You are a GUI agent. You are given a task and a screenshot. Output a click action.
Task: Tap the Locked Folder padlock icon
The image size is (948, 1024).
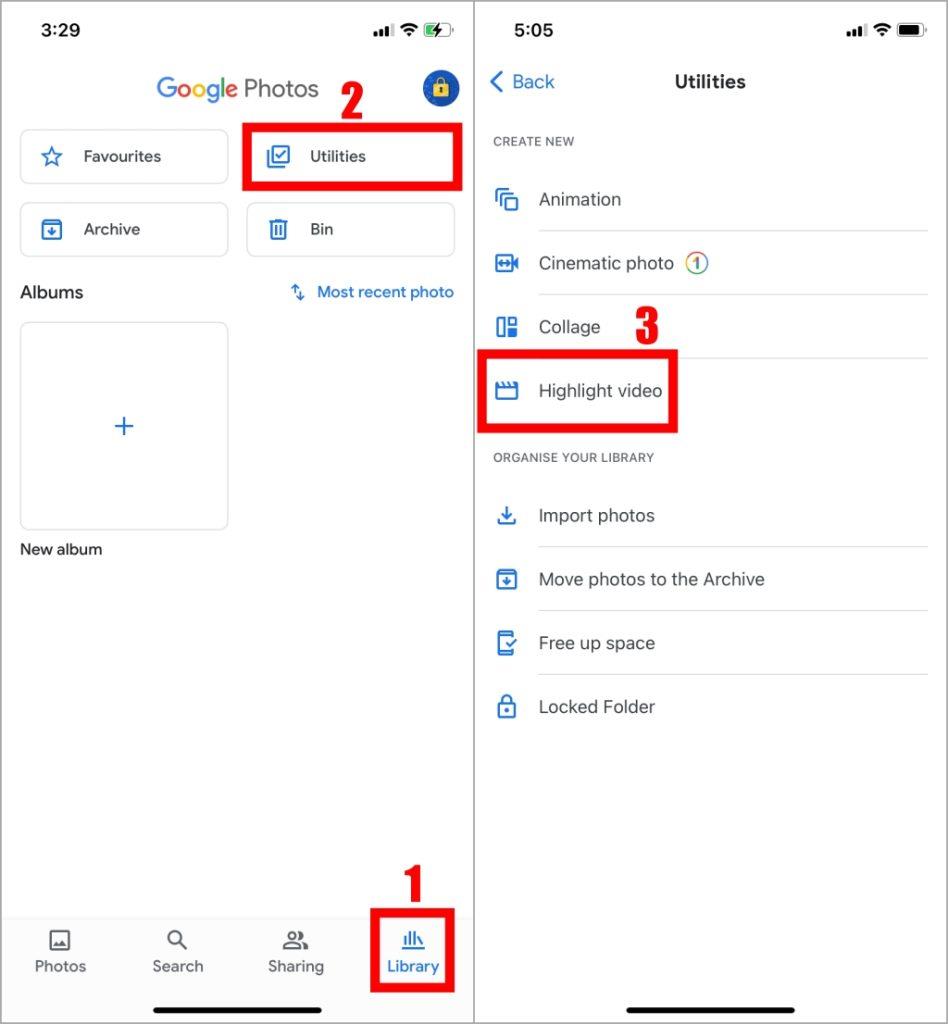[507, 707]
